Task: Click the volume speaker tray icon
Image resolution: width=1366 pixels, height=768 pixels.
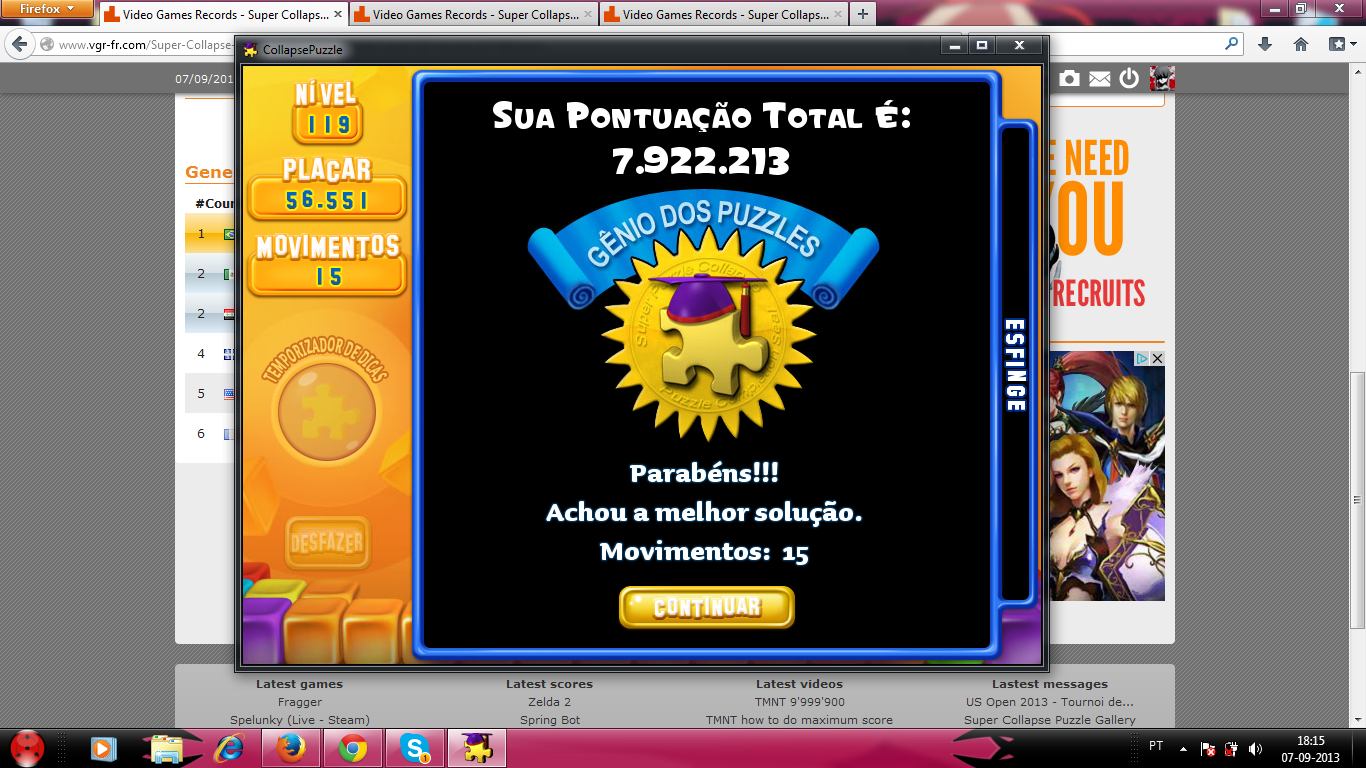Action: (1256, 748)
